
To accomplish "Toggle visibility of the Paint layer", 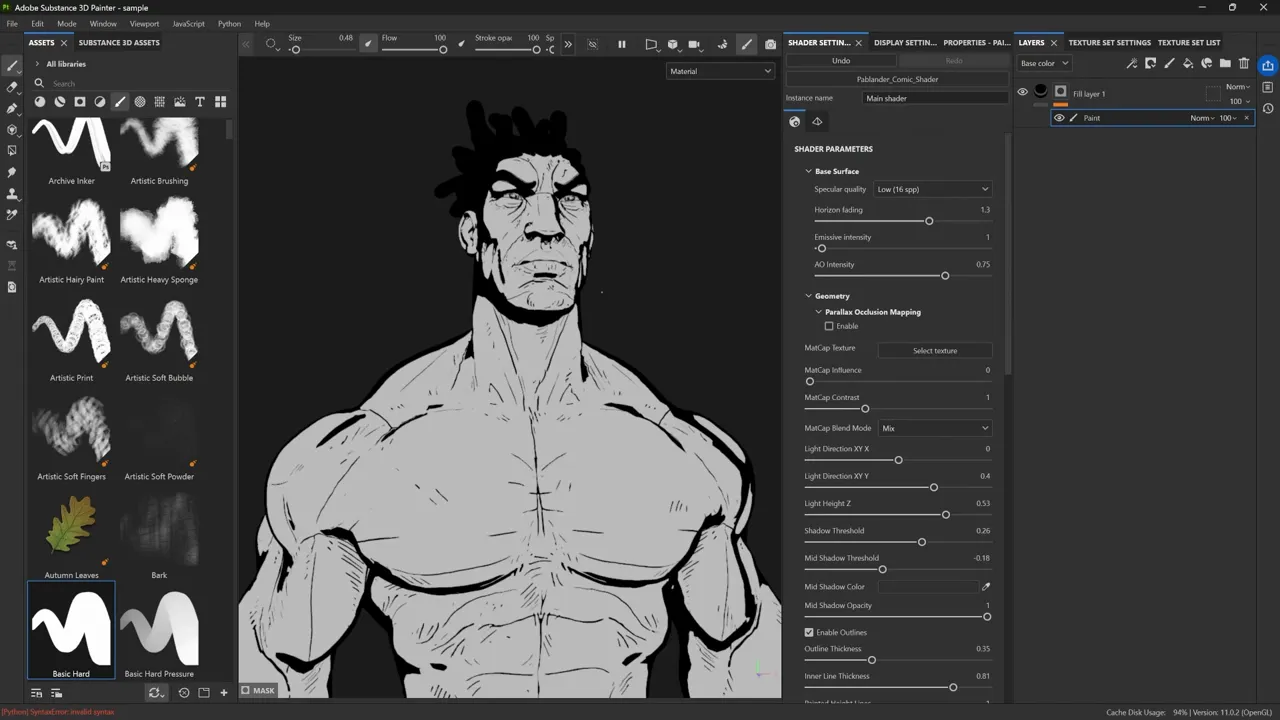I will [1059, 117].
